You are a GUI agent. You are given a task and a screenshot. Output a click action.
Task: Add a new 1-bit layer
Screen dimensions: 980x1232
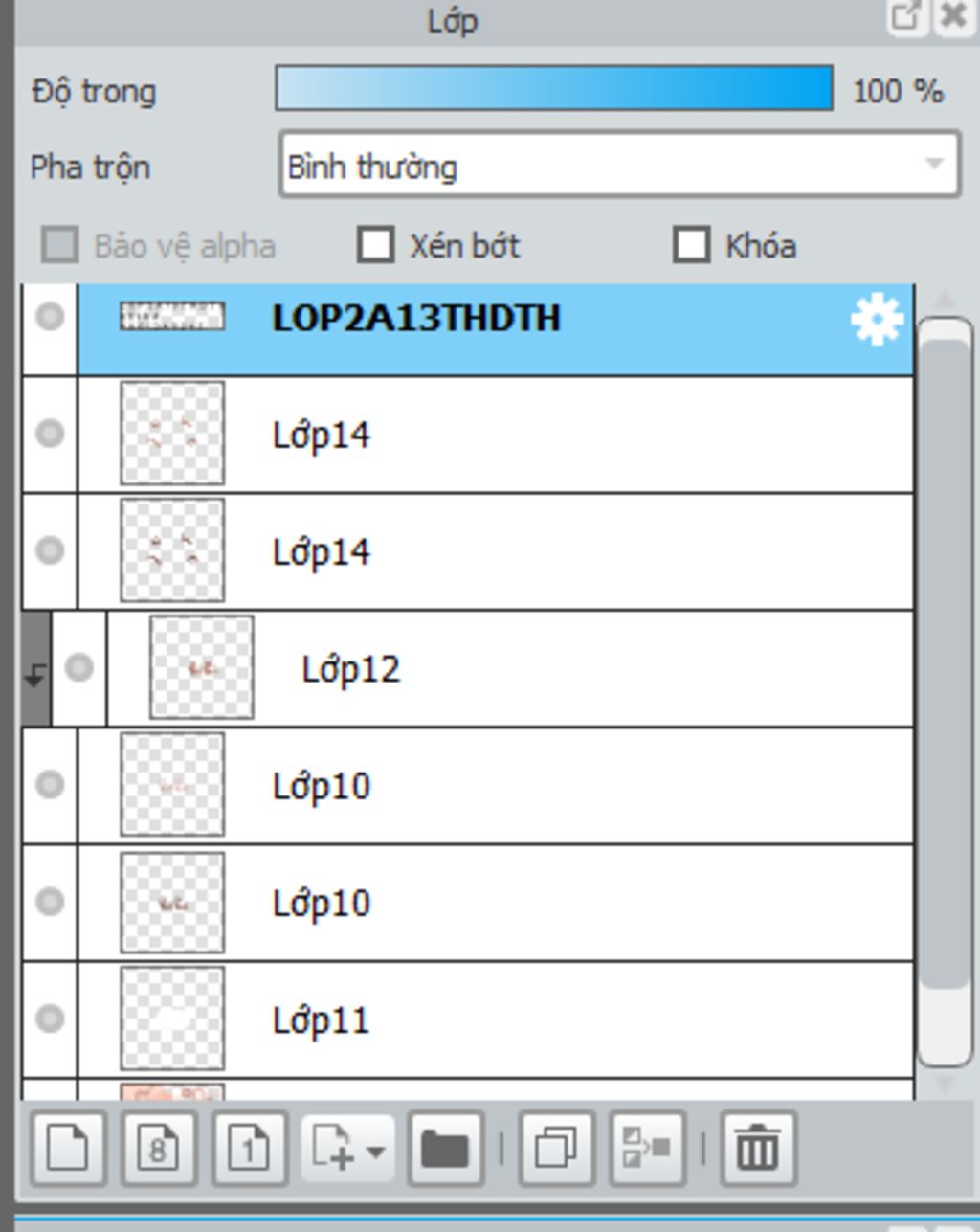(x=249, y=1146)
